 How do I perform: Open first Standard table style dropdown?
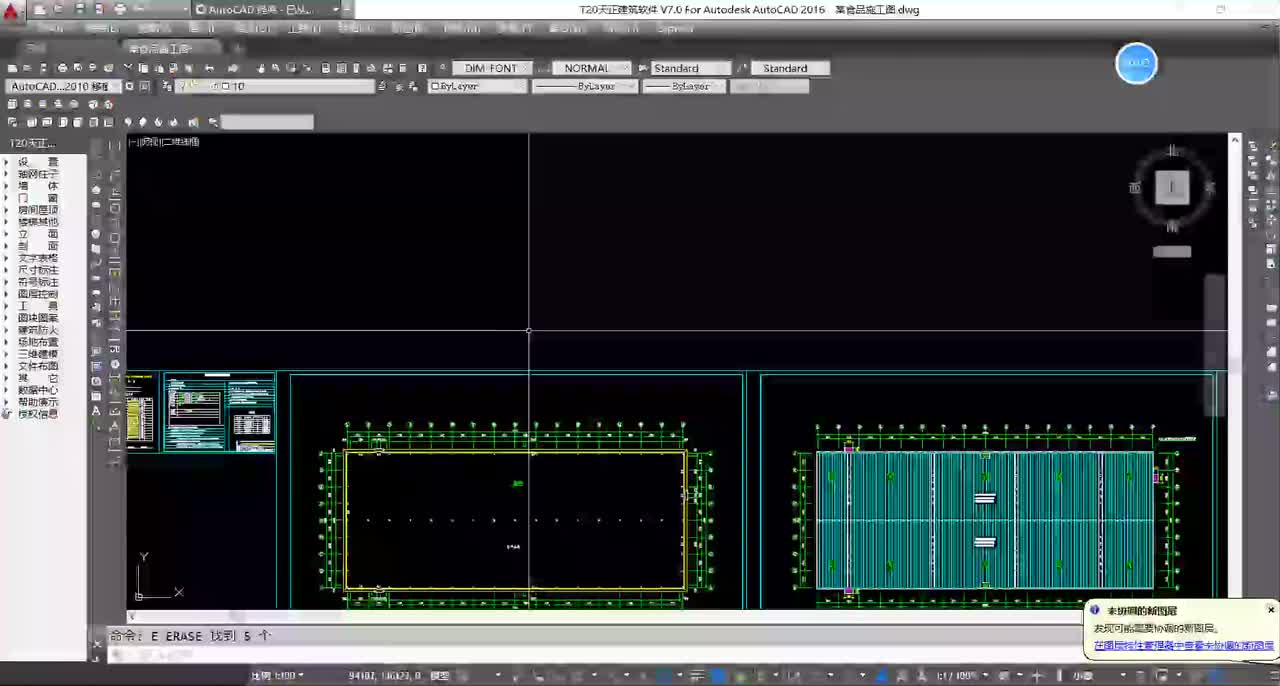tap(691, 68)
